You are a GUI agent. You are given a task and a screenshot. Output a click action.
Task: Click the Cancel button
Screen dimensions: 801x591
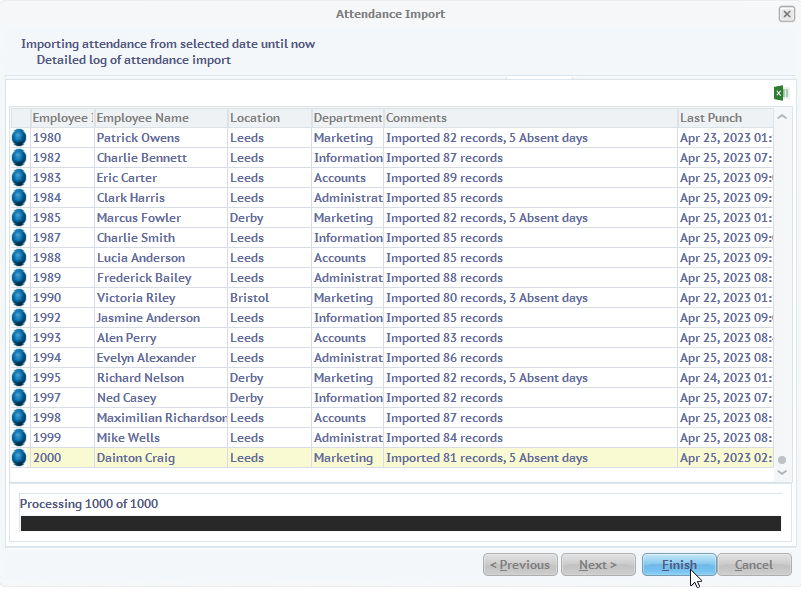tap(754, 565)
